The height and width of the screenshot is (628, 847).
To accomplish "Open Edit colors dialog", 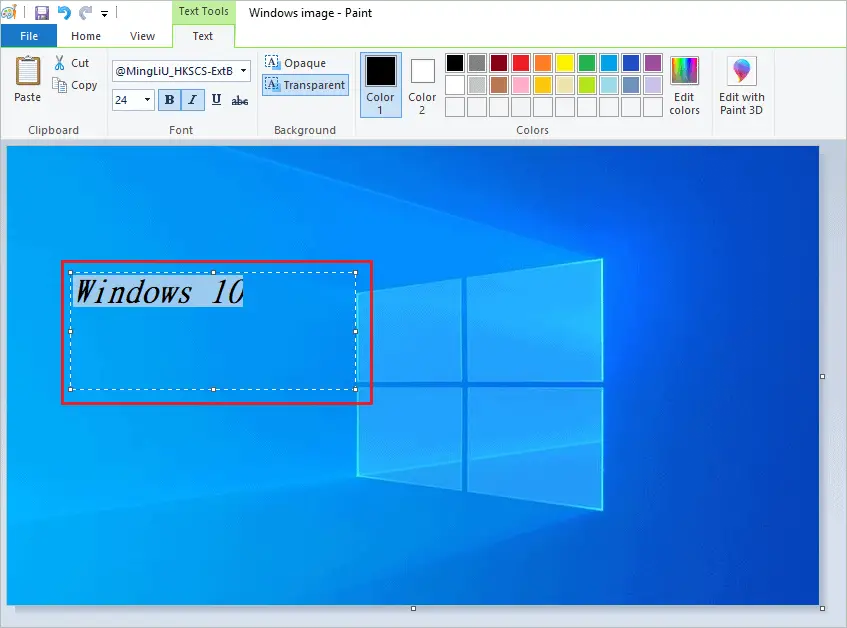I will [684, 86].
